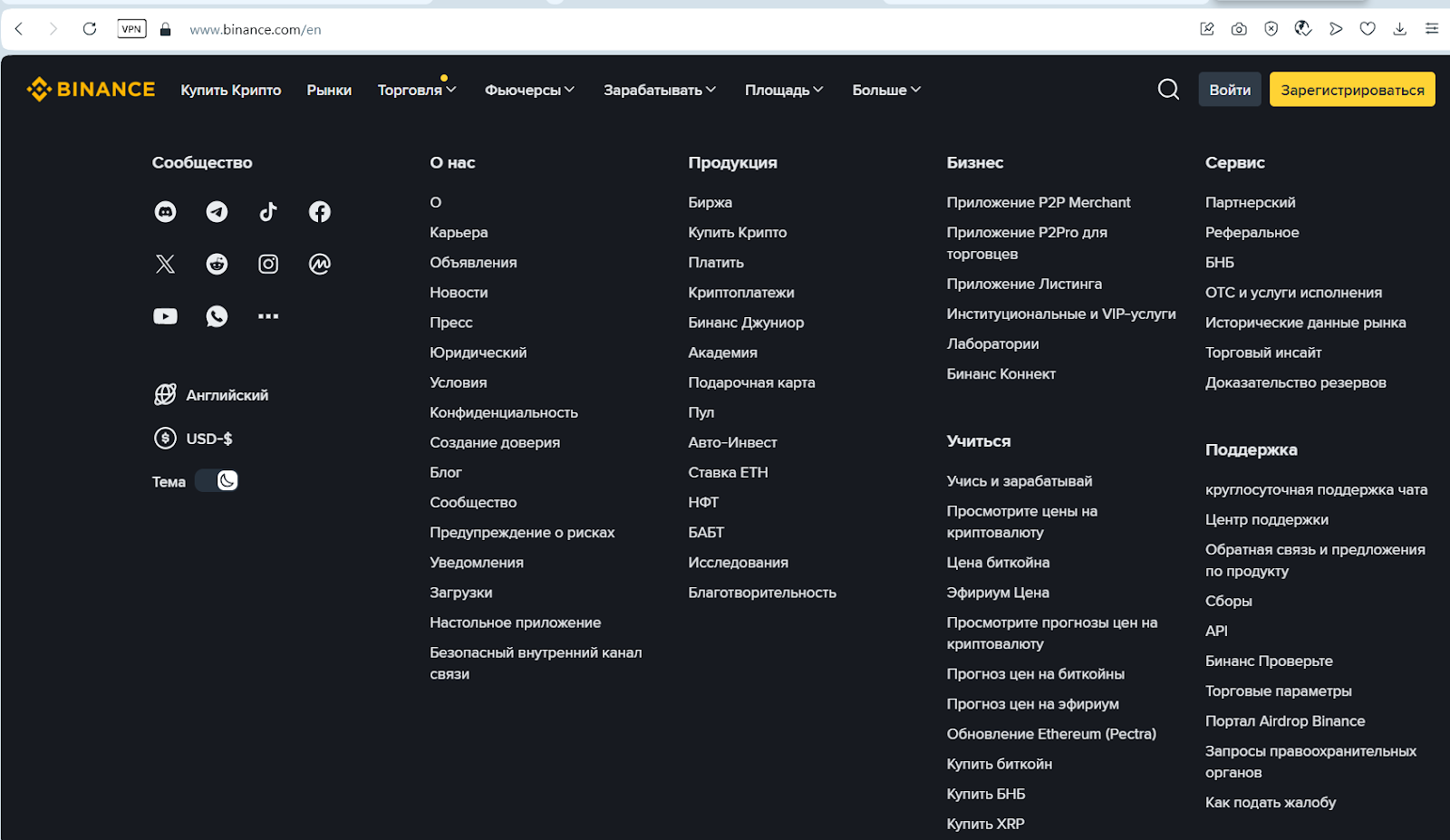
Task: Open the Исторические данные рынка link
Action: tap(1306, 323)
